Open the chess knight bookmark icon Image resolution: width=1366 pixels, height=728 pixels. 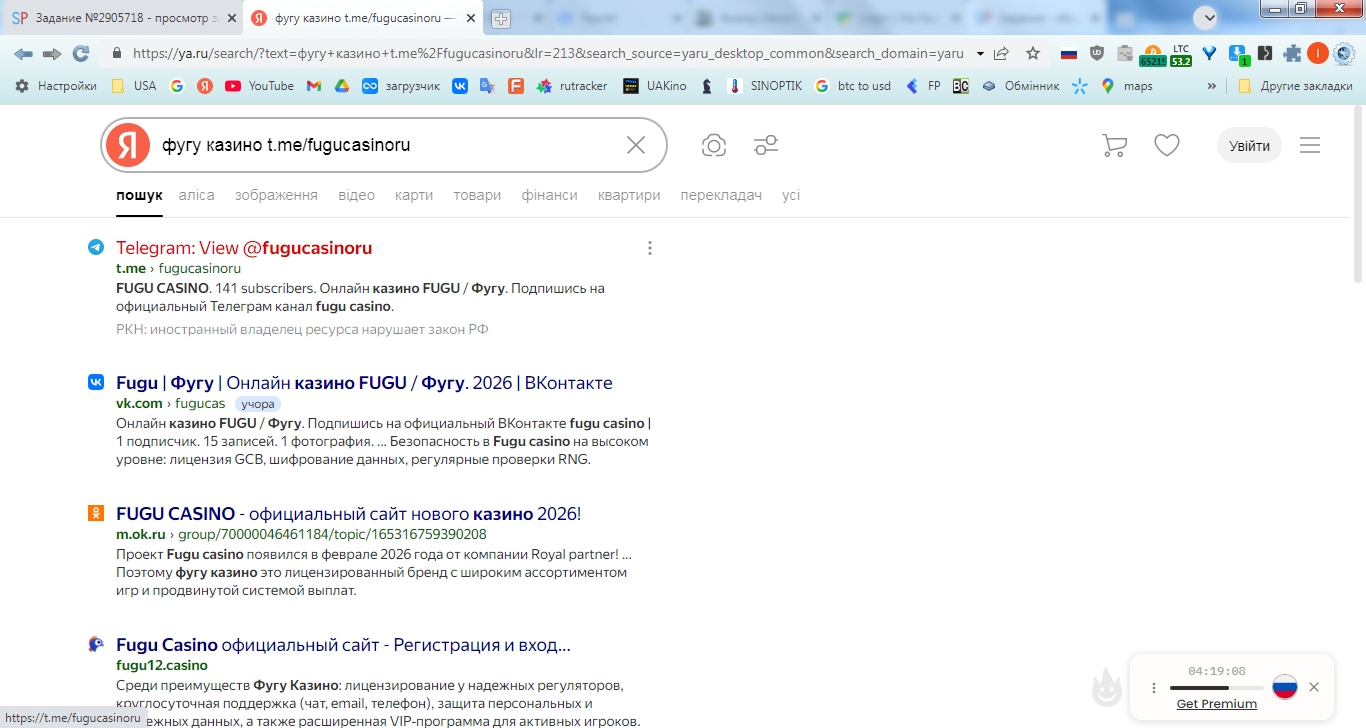pos(707,86)
